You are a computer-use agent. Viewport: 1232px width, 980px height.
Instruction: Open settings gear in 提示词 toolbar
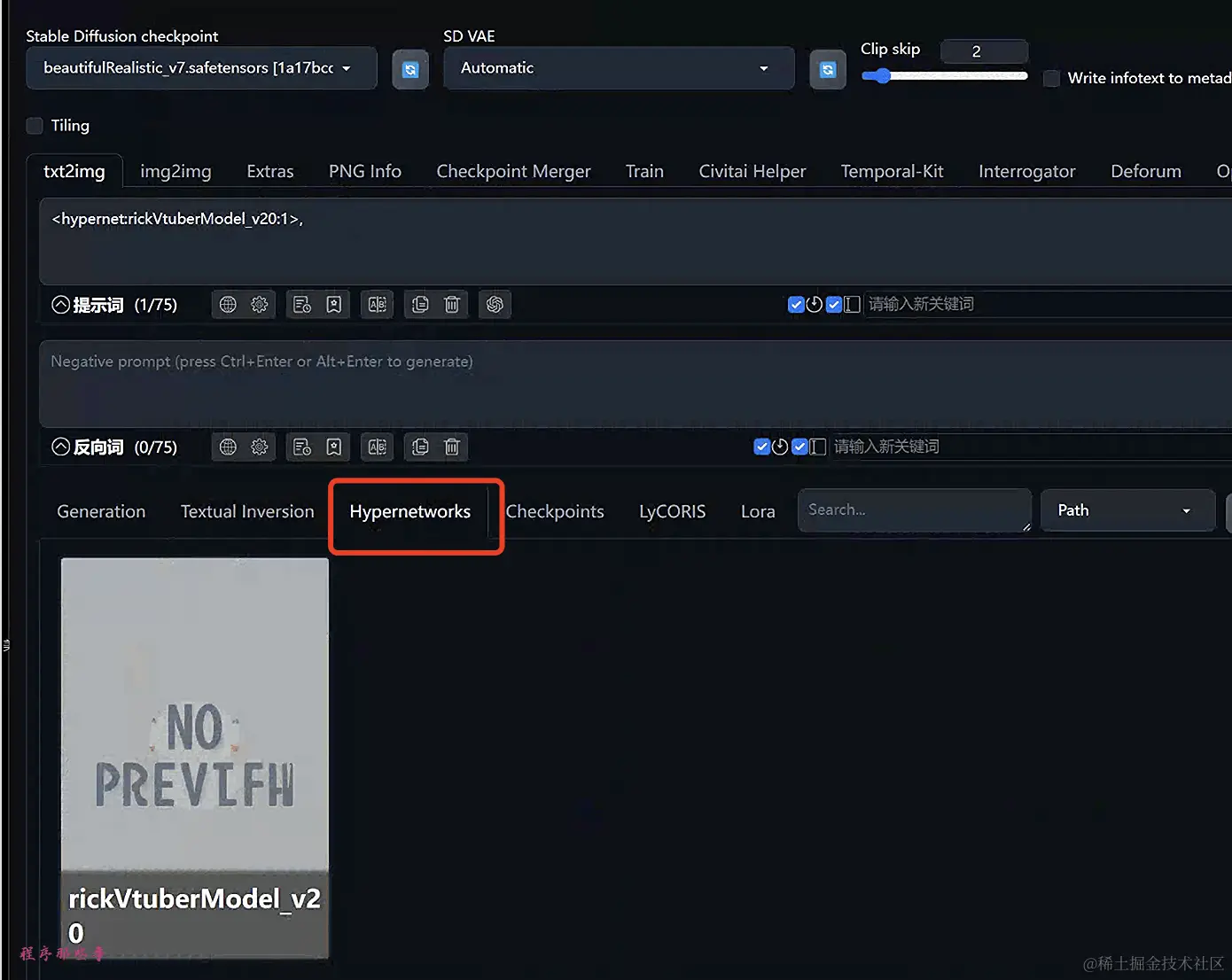(260, 305)
